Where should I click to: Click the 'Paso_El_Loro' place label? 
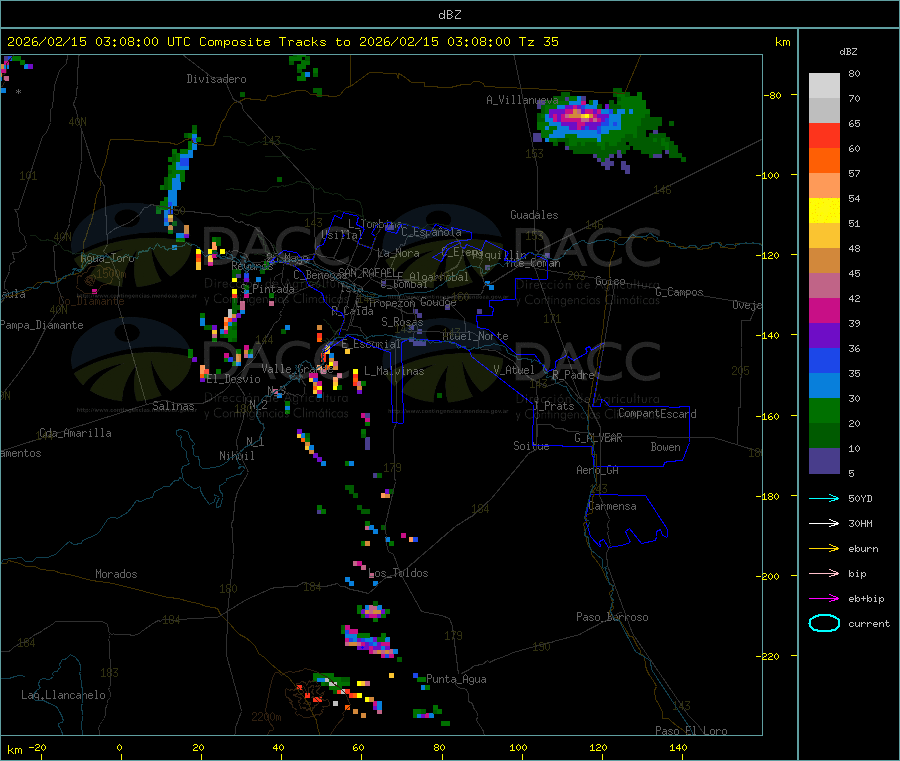click(x=691, y=731)
